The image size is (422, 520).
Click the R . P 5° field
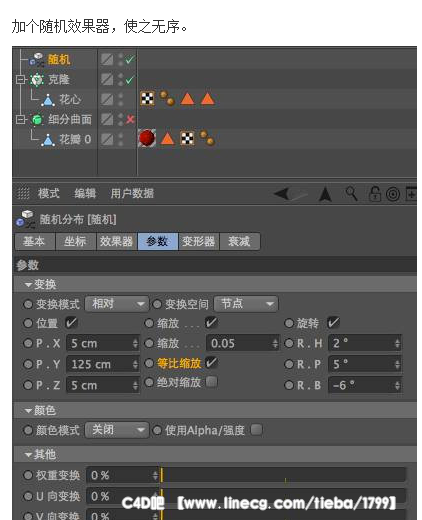[x=365, y=364]
